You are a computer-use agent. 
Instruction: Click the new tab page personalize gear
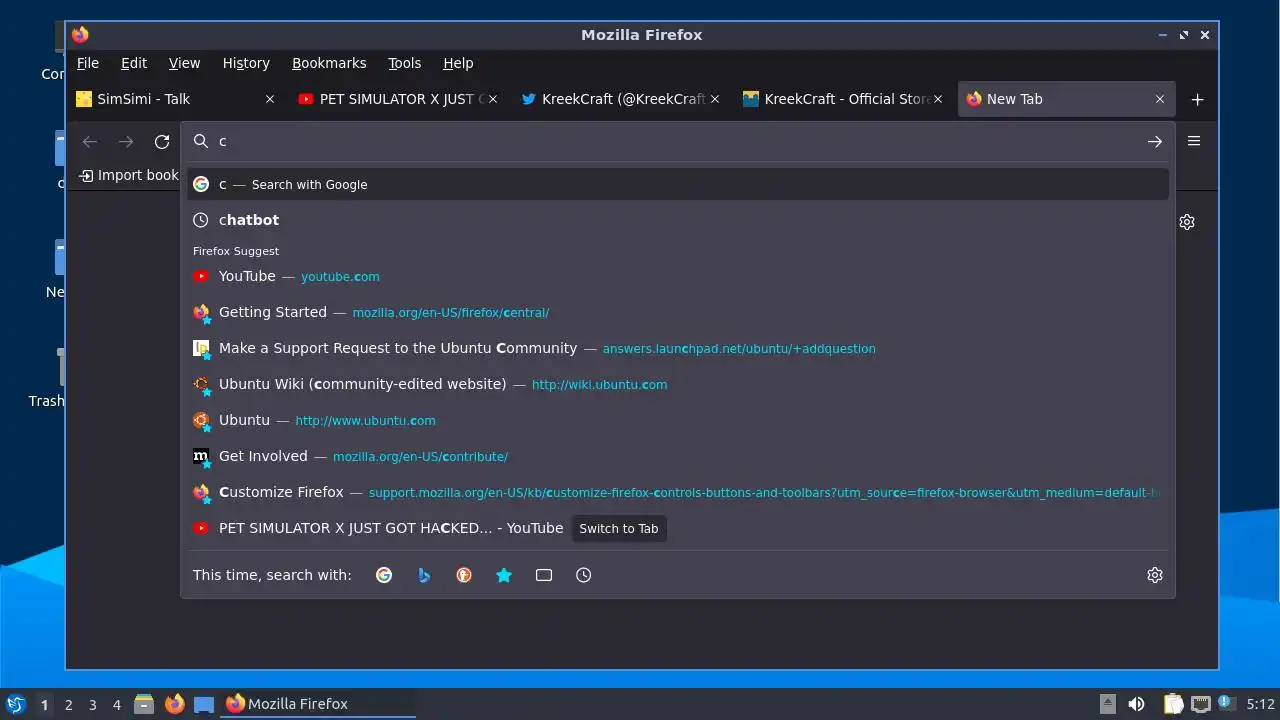(1187, 222)
